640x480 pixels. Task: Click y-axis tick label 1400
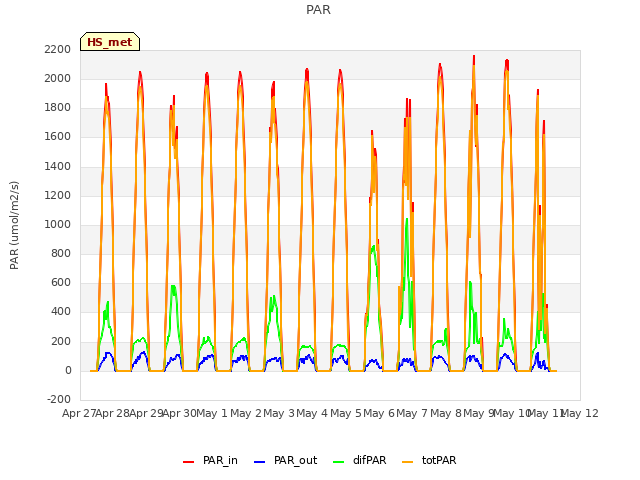[x=58, y=166]
